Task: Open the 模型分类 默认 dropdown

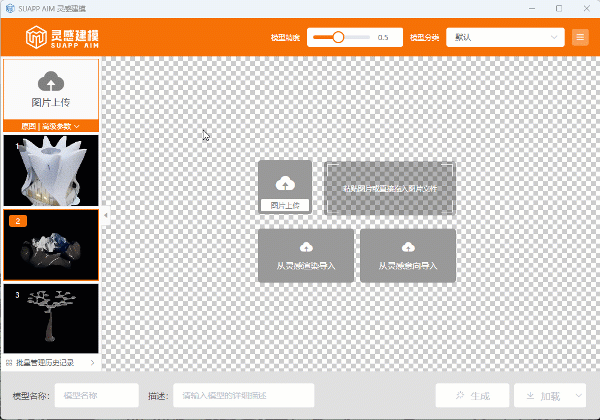Action: [505, 37]
